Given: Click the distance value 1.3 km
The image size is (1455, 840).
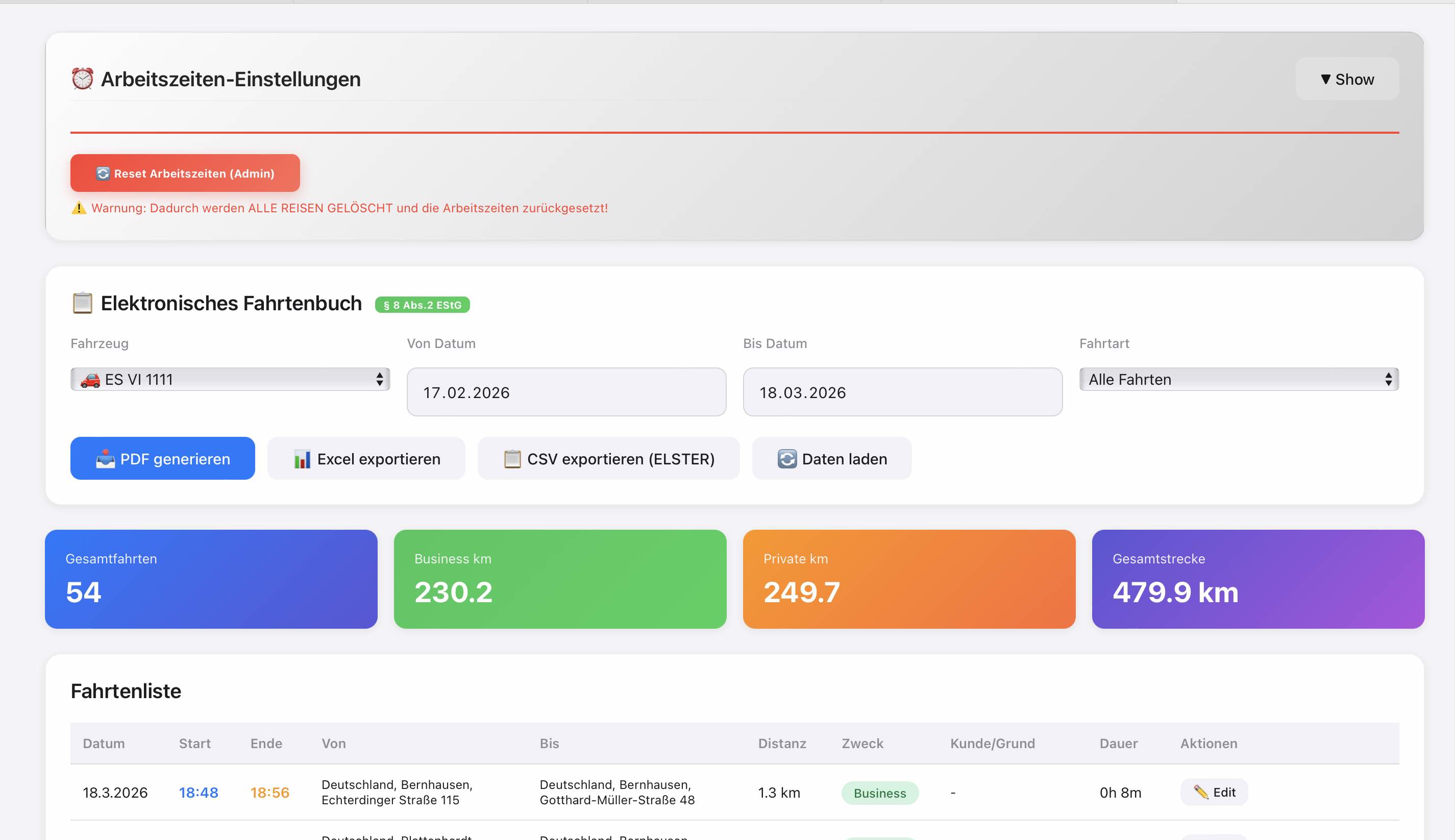Looking at the screenshot, I should pos(779,793).
